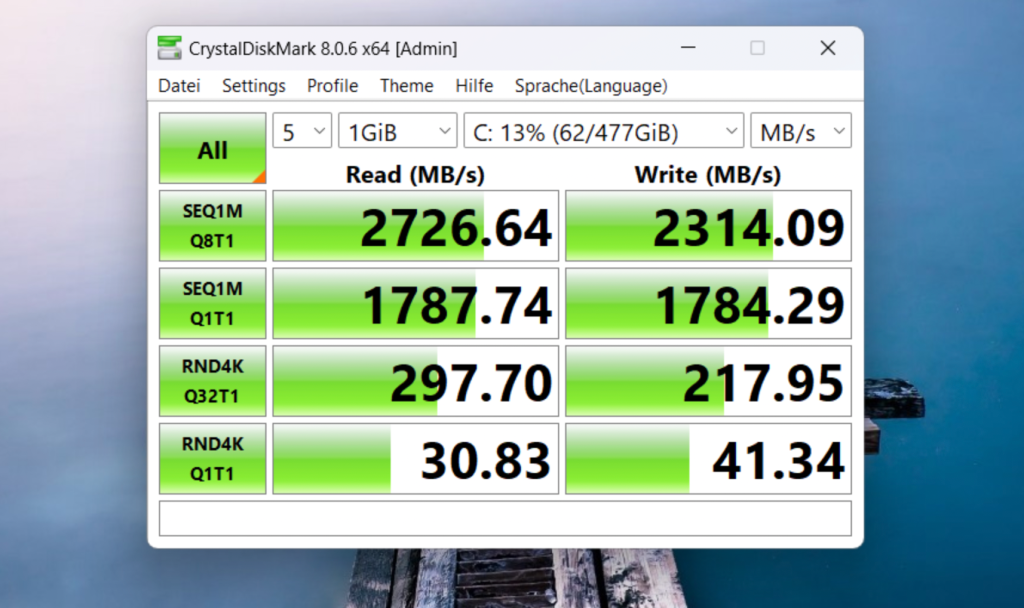Click the RND4K Q1T1 write result 41.34
Screen dimensions: 1024x608
708,459
